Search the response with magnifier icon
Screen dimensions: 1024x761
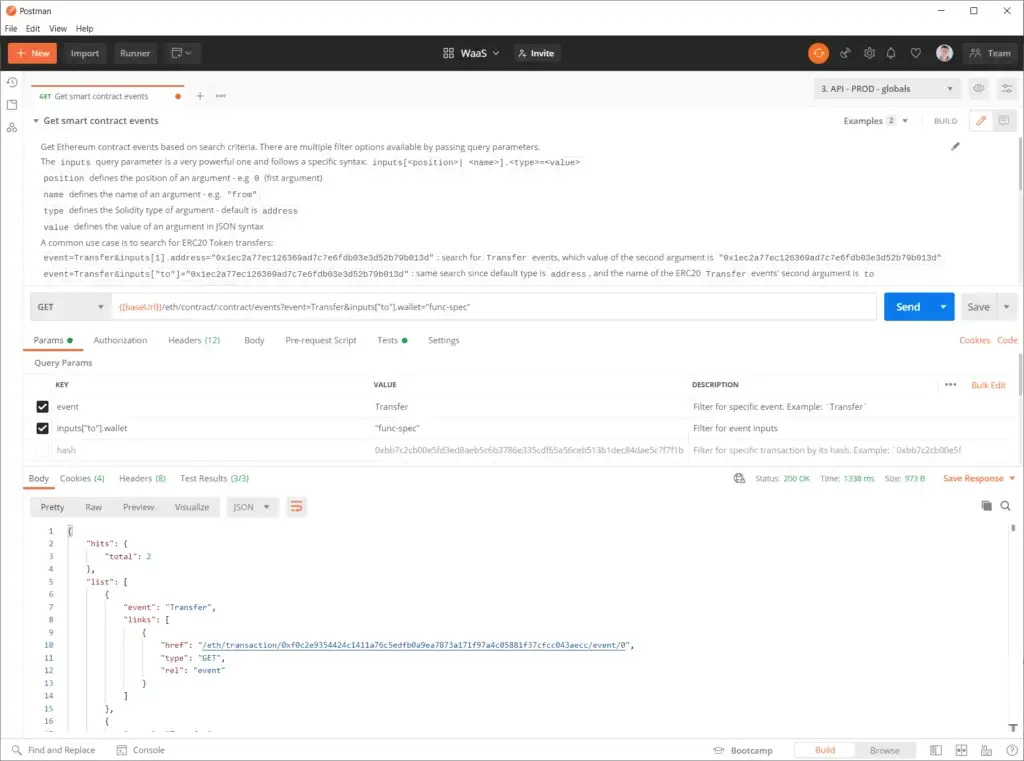point(1006,506)
